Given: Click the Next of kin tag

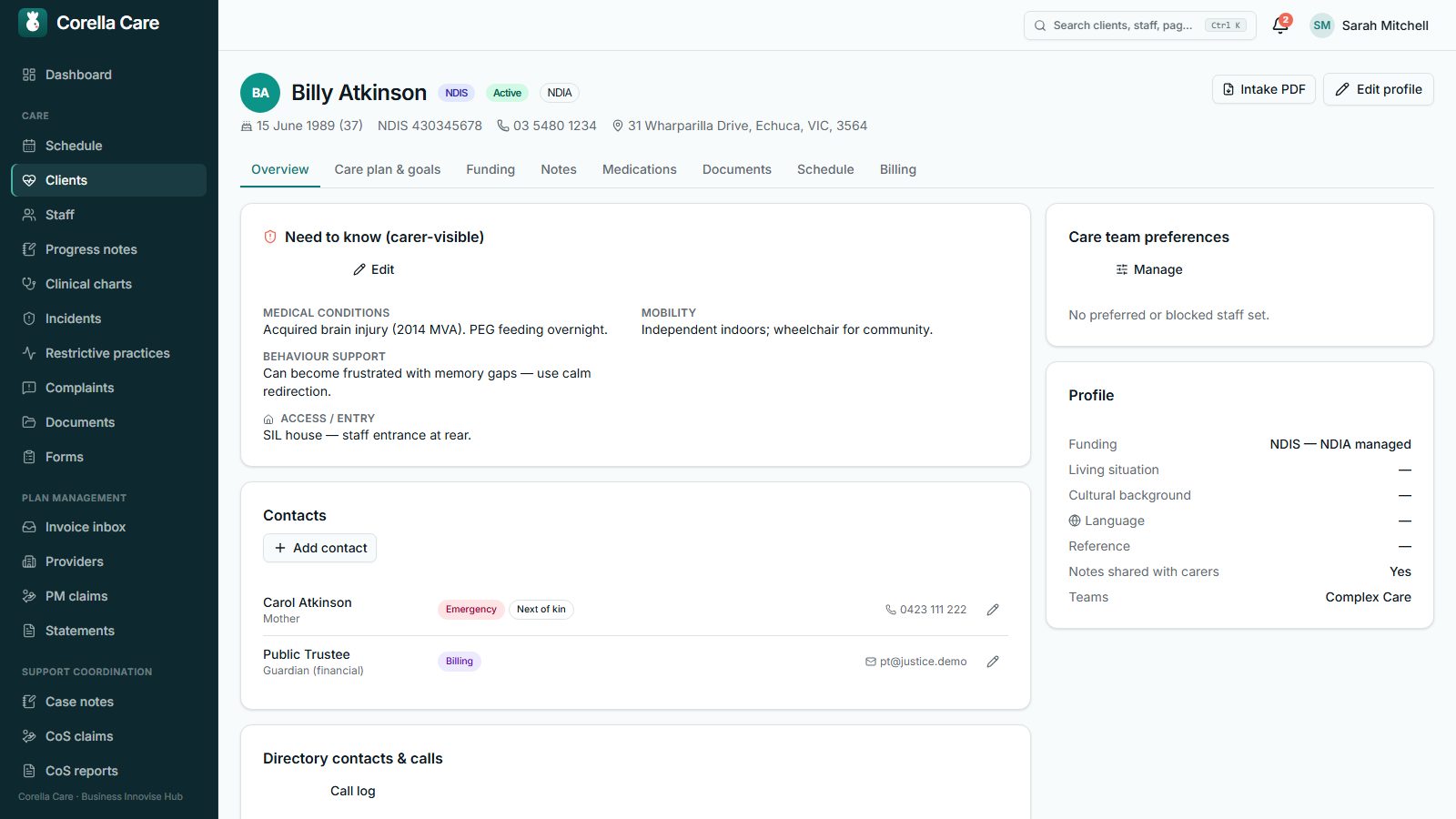Looking at the screenshot, I should point(541,610).
